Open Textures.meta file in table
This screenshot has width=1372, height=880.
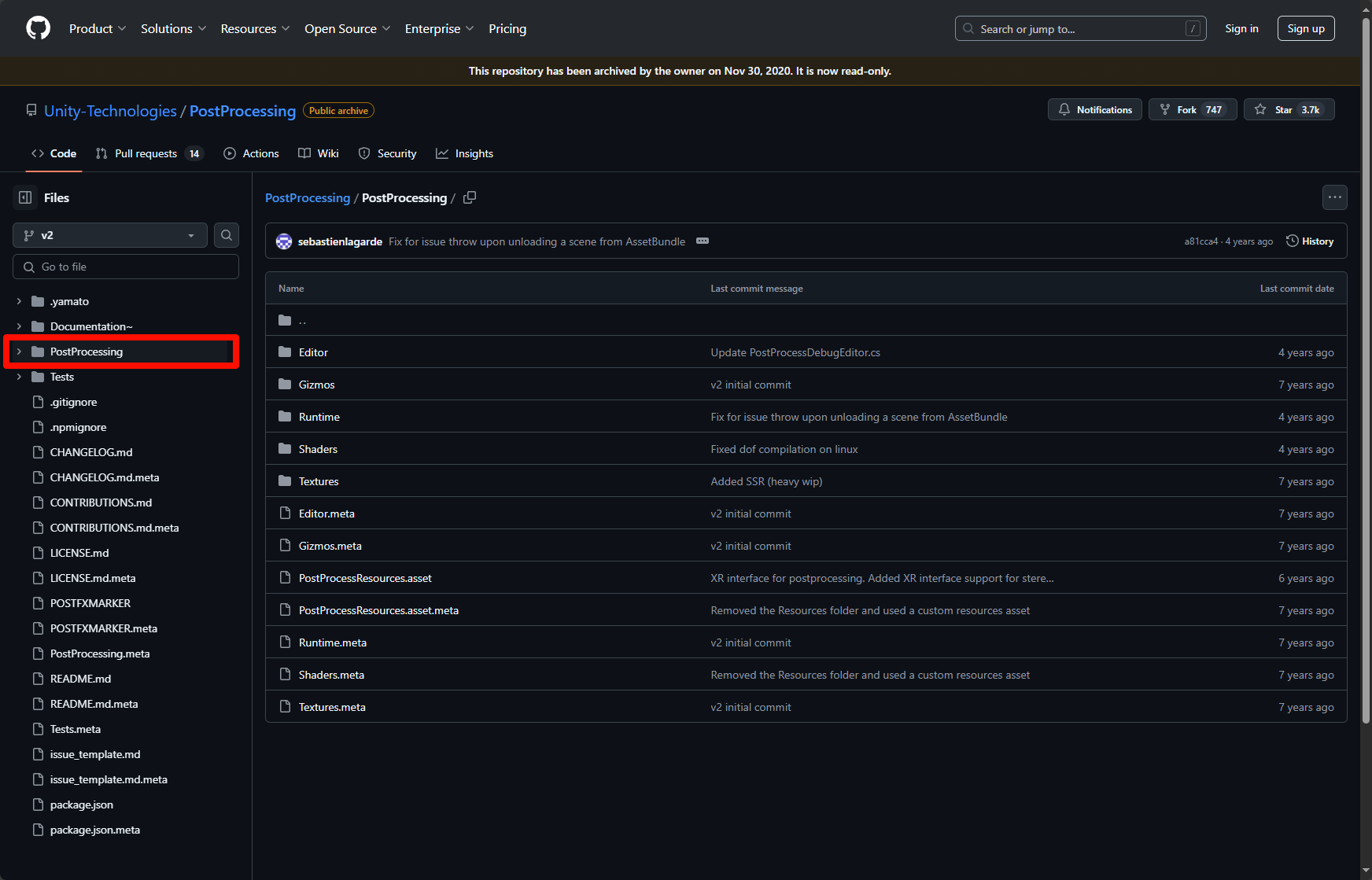pyautogui.click(x=332, y=707)
